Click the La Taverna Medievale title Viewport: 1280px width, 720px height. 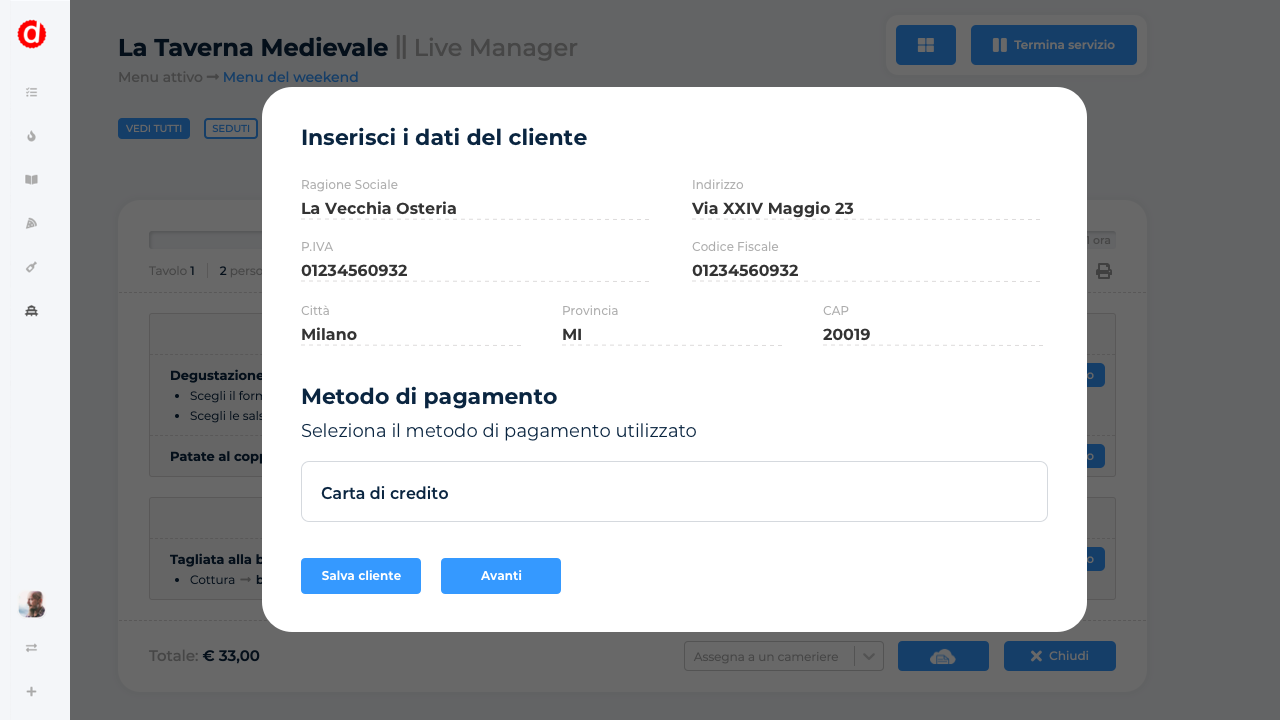click(253, 47)
